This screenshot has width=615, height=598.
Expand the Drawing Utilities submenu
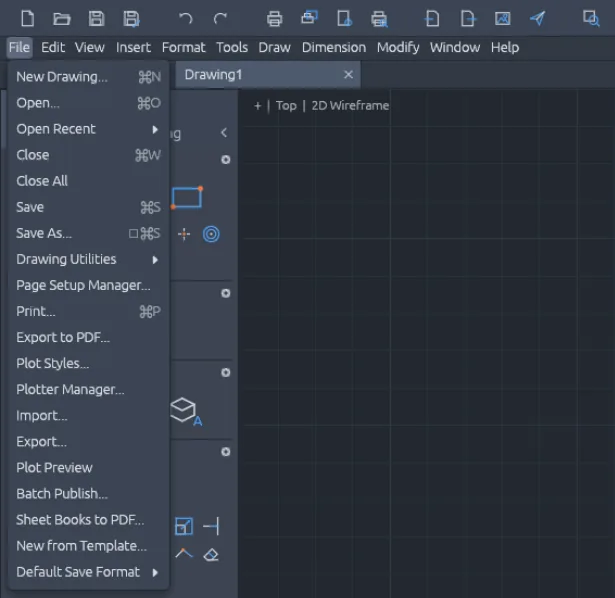point(88,259)
